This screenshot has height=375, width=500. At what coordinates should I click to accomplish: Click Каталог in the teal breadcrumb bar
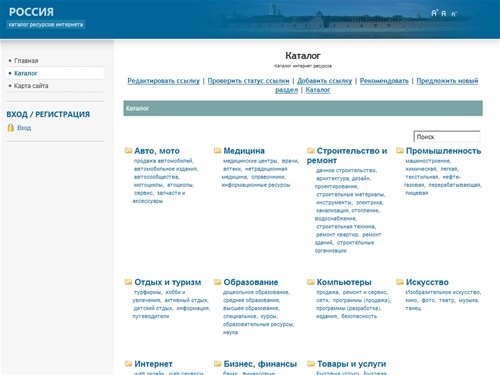pos(137,108)
